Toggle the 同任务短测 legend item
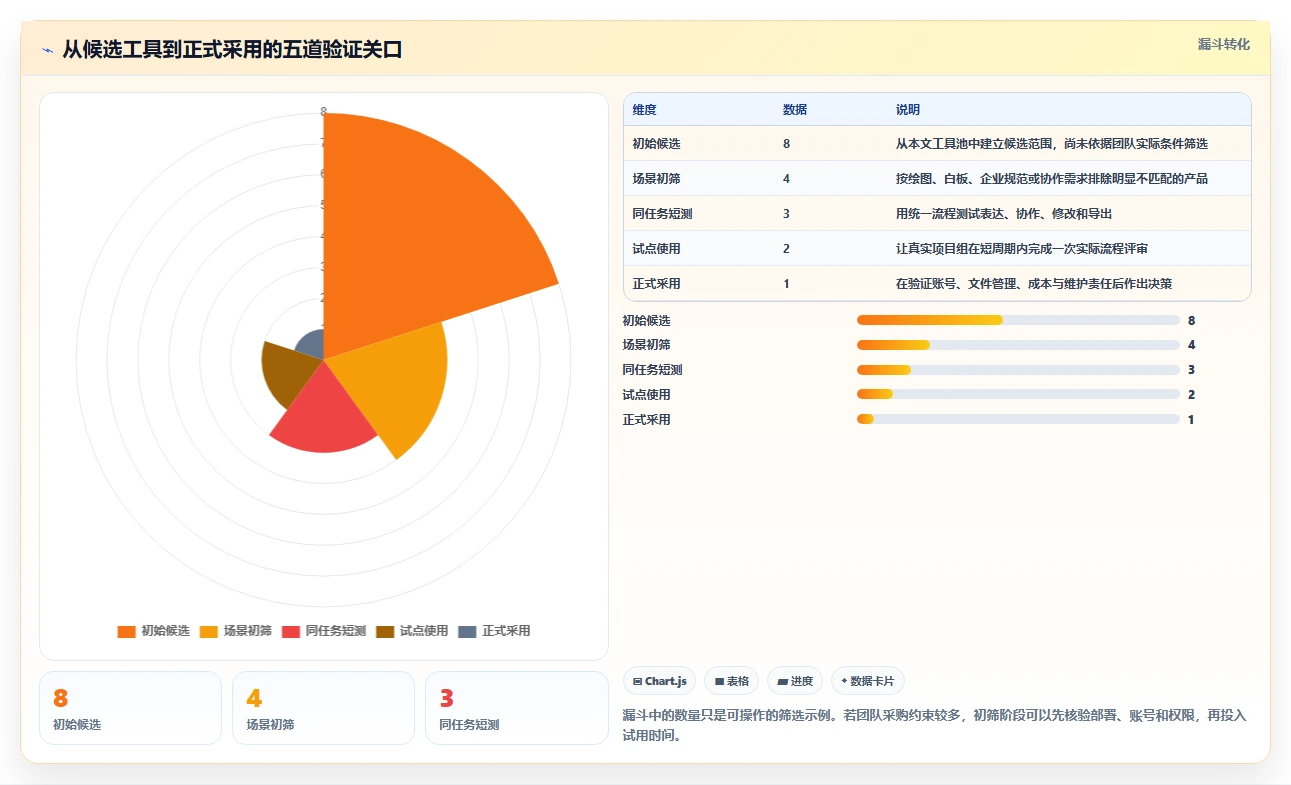1291x785 pixels. tap(324, 631)
